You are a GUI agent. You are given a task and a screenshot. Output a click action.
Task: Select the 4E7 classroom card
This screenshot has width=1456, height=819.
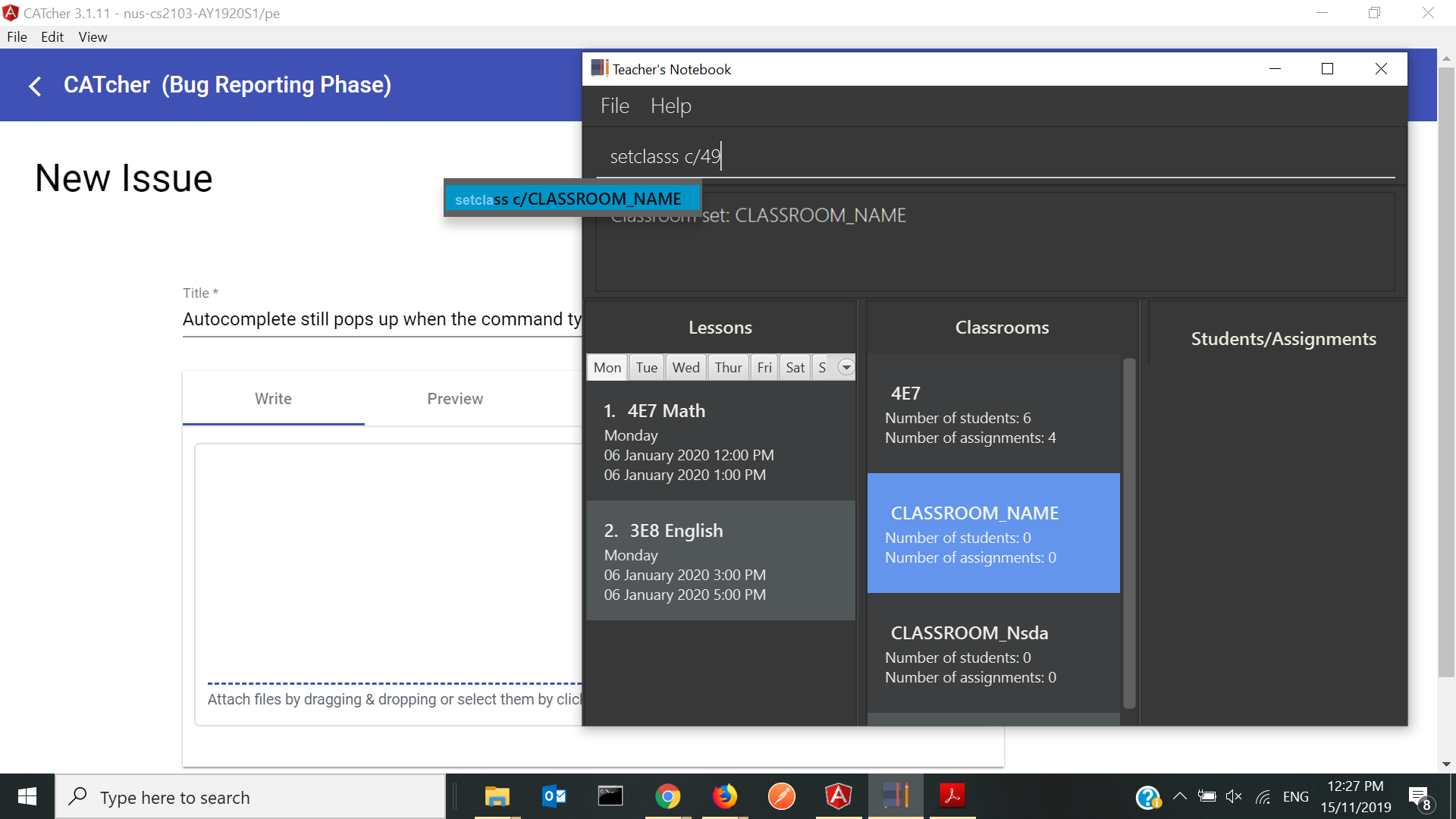click(x=993, y=414)
